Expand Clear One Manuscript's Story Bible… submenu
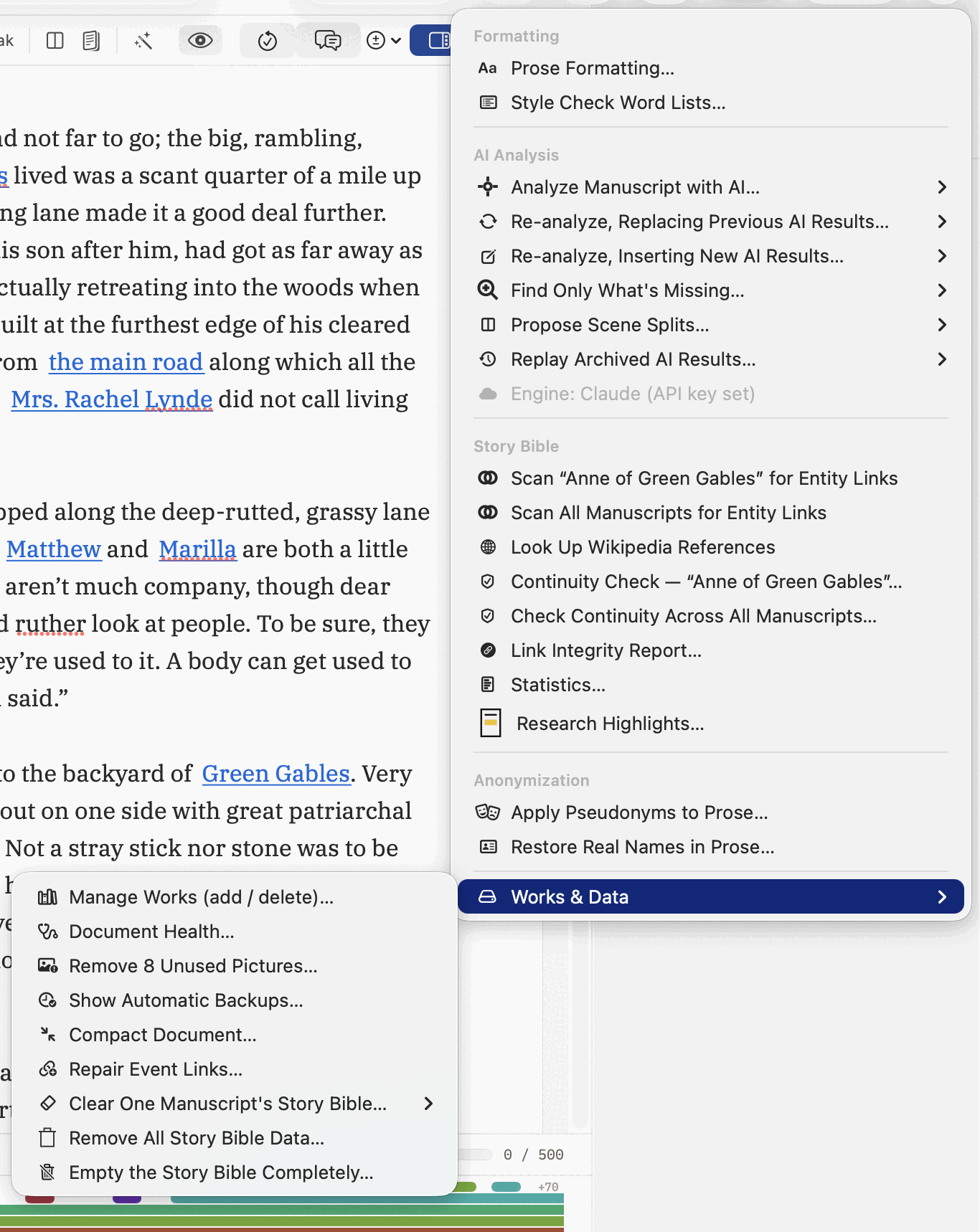980x1232 pixels. 235,1104
